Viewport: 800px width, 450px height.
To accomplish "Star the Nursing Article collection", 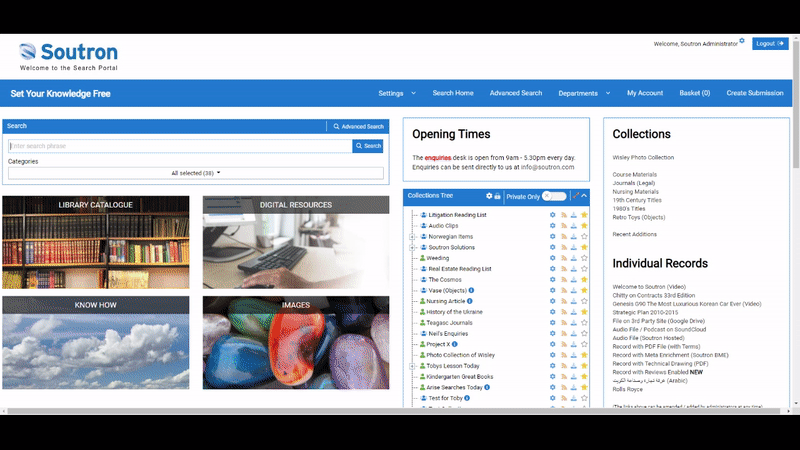I will coord(584,301).
